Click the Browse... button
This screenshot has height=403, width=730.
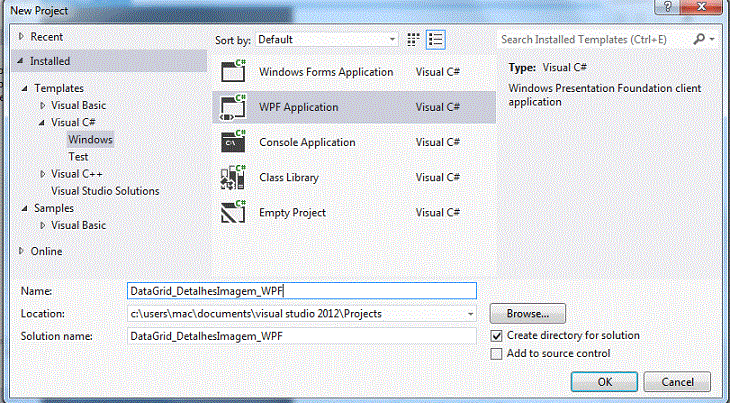[527, 314]
